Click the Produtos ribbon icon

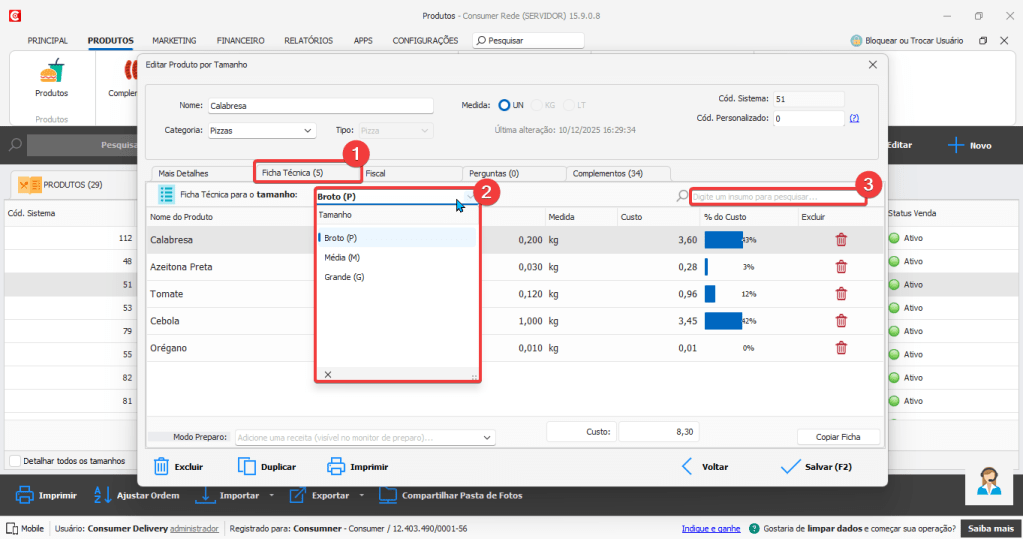(51, 73)
